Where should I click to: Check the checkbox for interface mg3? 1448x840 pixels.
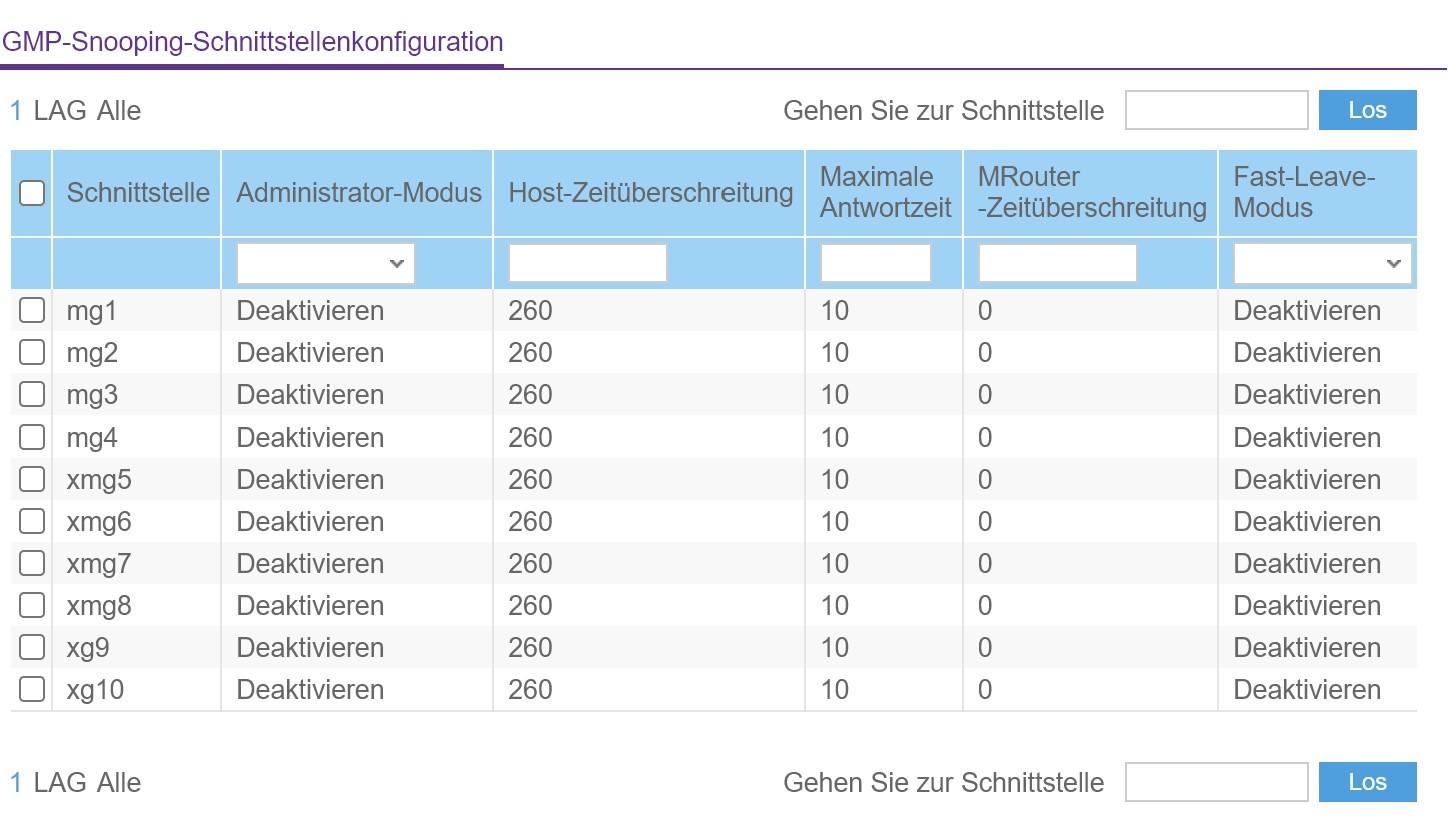(31, 394)
